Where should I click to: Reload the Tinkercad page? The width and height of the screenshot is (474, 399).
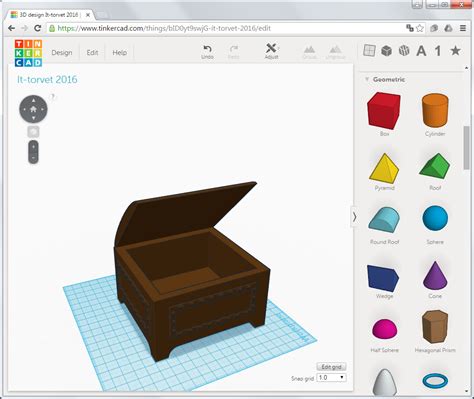(38, 28)
